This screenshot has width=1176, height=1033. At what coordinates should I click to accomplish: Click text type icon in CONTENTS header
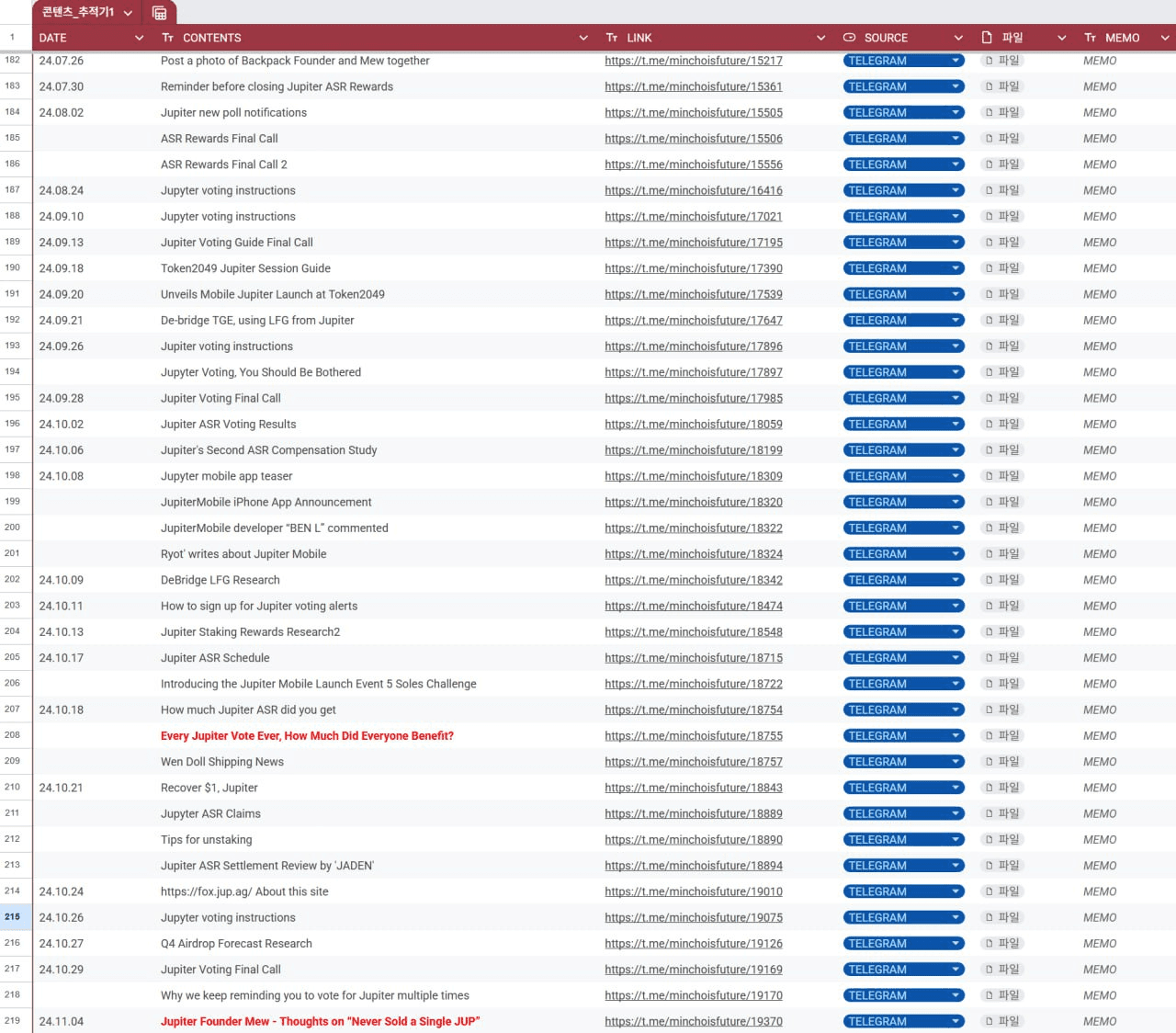click(x=168, y=38)
